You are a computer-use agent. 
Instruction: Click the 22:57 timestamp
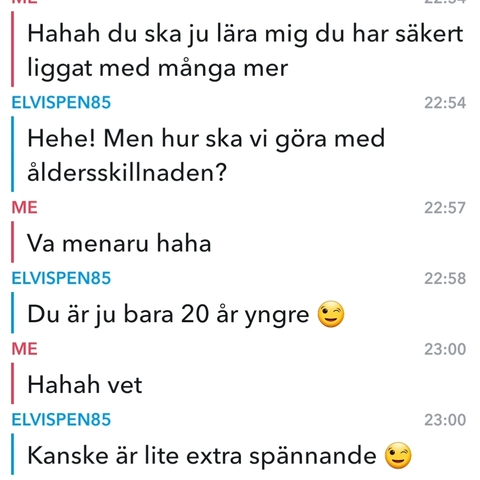coord(445,208)
